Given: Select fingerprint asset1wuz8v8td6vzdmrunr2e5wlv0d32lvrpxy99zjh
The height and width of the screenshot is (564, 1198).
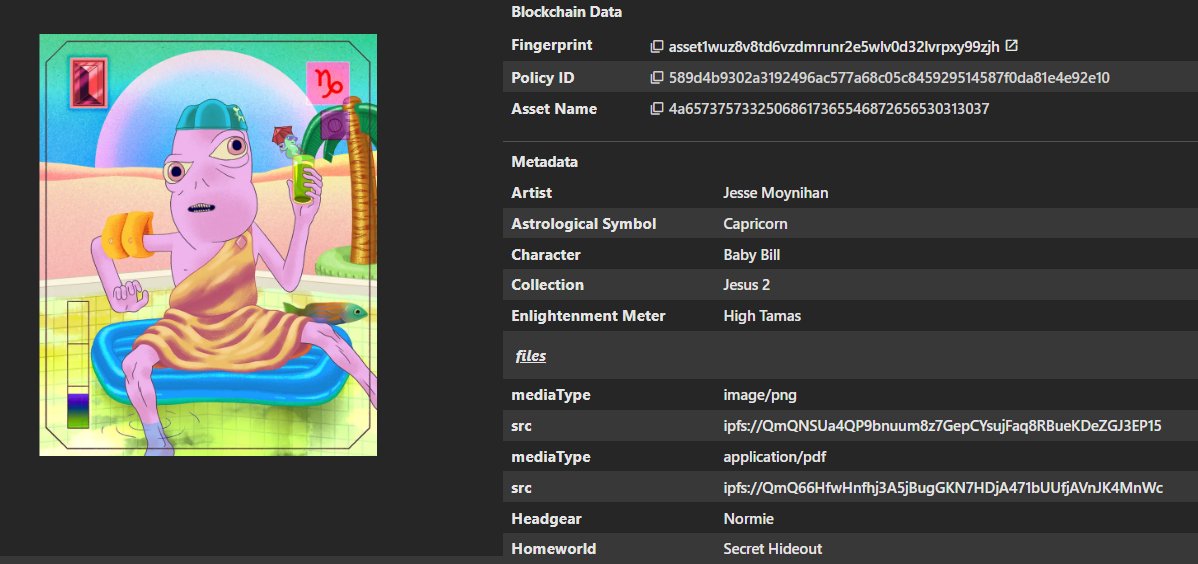Looking at the screenshot, I should [834, 47].
